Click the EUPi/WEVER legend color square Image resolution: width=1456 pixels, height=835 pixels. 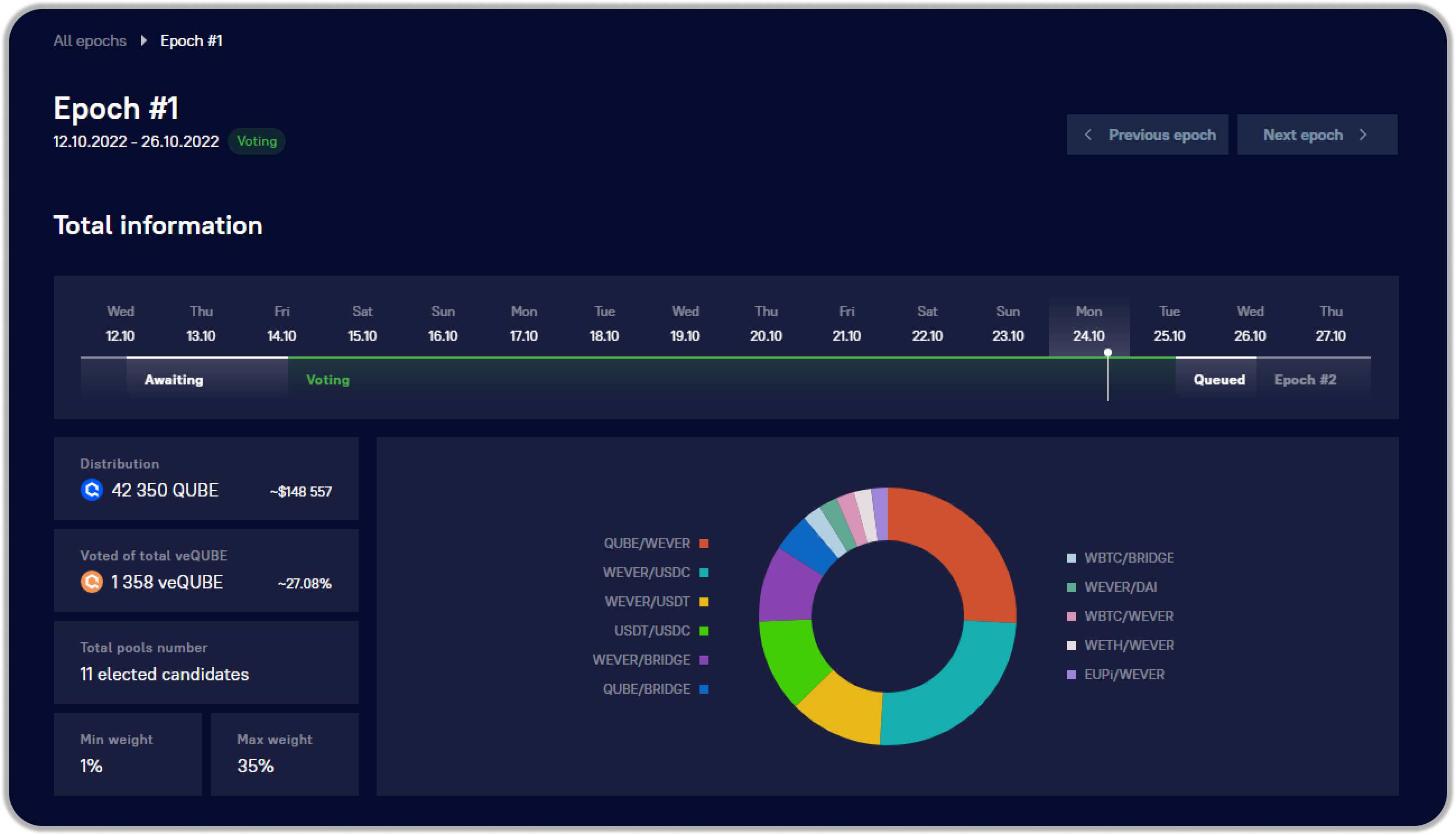coord(1070,675)
